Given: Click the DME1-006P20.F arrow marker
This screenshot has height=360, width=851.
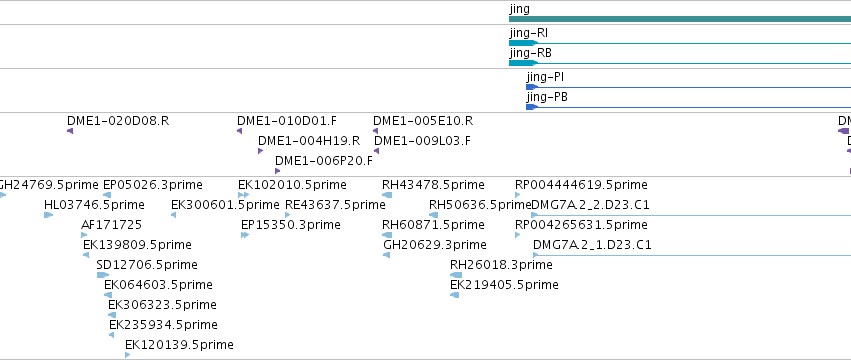Looking at the screenshot, I should coord(277,171).
